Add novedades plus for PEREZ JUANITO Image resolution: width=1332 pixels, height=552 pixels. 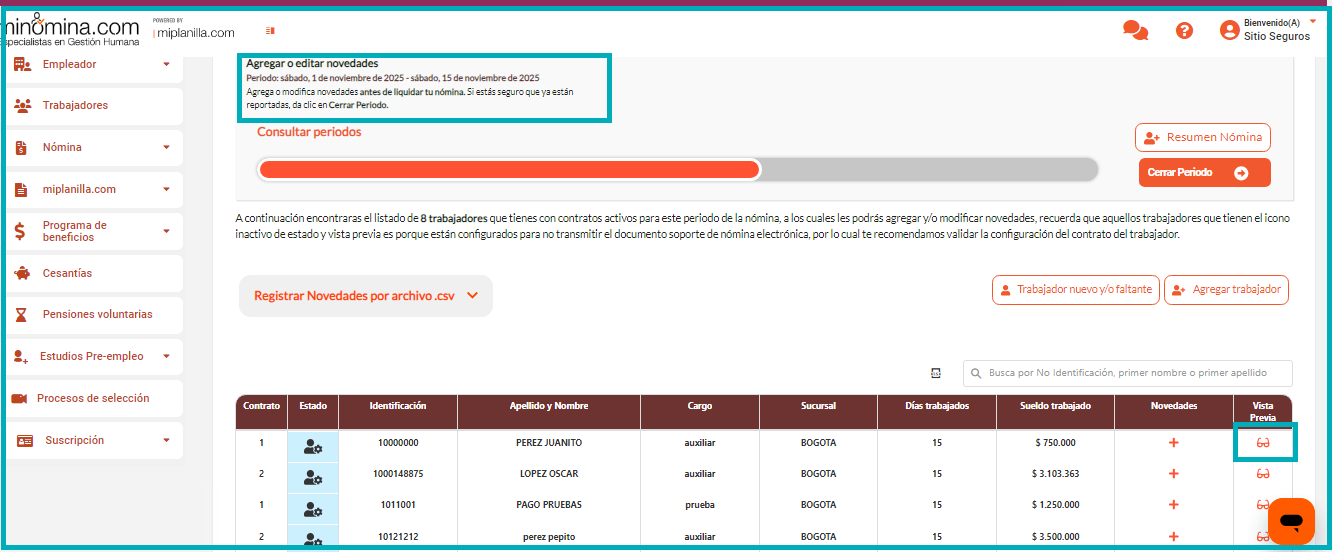(1174, 443)
